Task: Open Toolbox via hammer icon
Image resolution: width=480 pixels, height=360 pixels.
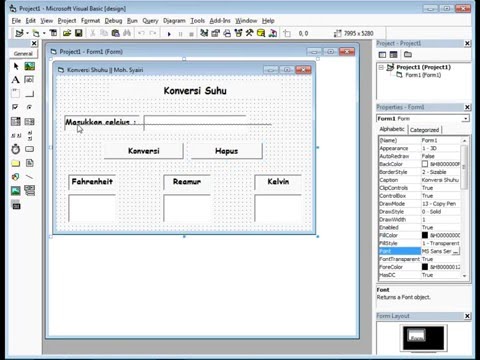Action: (x=250, y=33)
